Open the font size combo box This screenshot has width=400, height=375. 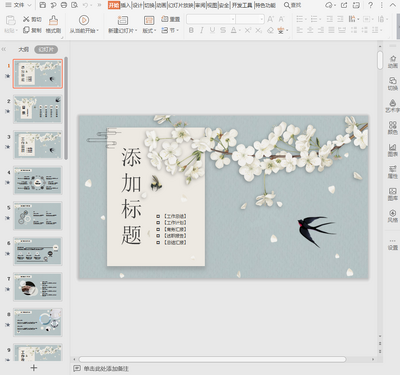click(250, 19)
